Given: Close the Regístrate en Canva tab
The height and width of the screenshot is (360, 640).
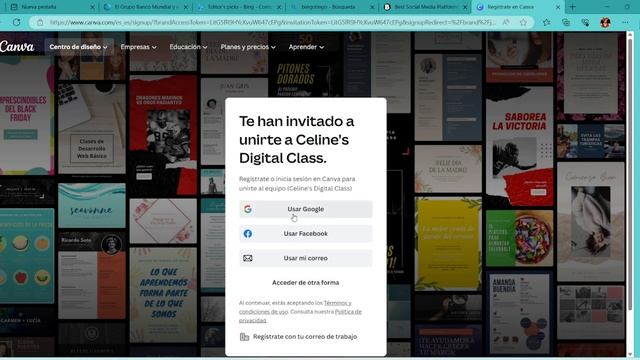Looking at the screenshot, I should click(x=558, y=7).
